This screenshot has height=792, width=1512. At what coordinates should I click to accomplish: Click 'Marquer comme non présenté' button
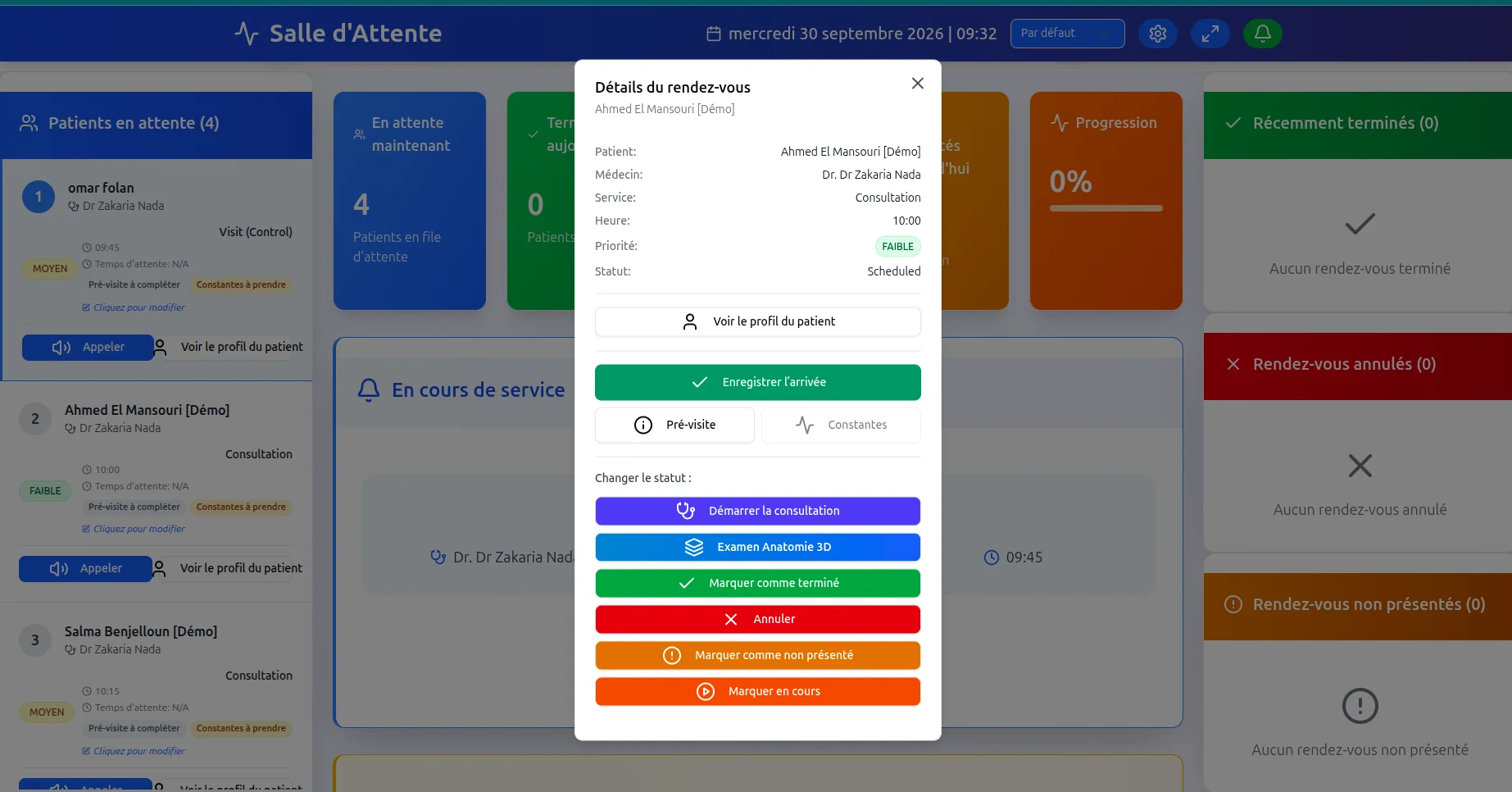pos(757,655)
